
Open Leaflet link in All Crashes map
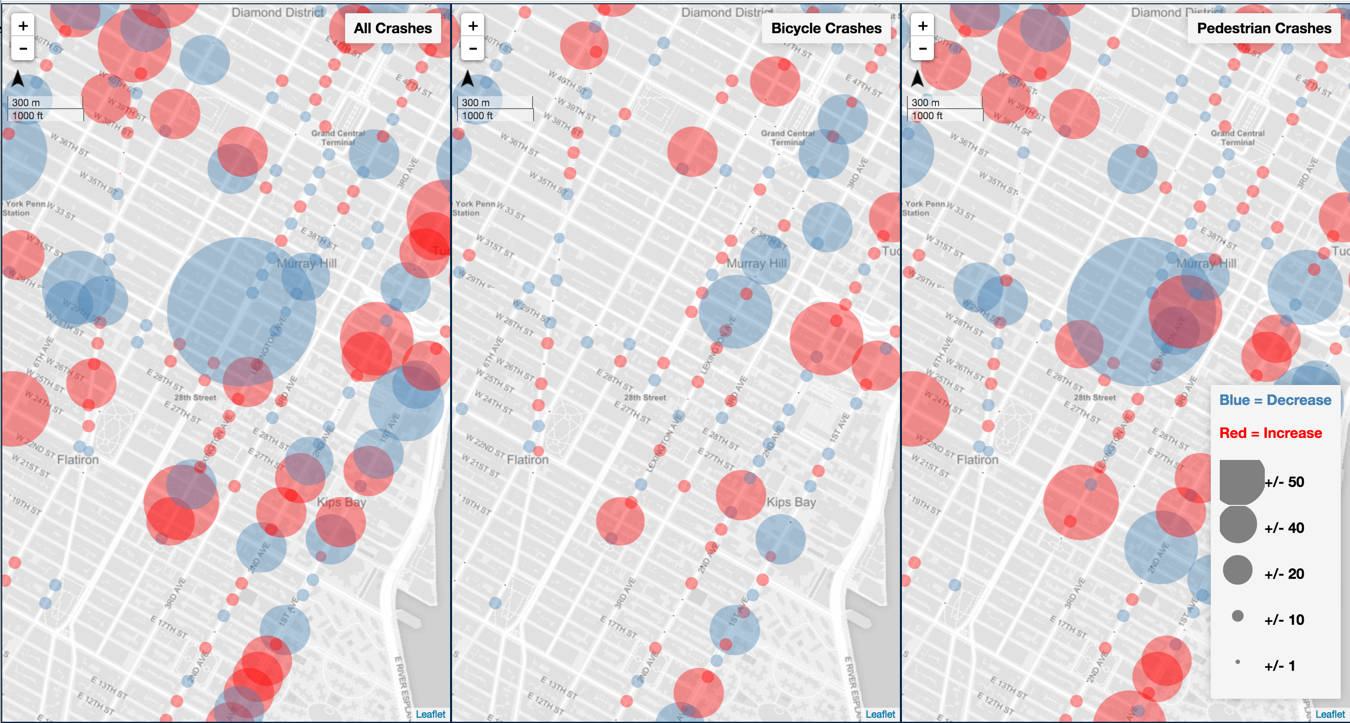pyautogui.click(x=431, y=714)
